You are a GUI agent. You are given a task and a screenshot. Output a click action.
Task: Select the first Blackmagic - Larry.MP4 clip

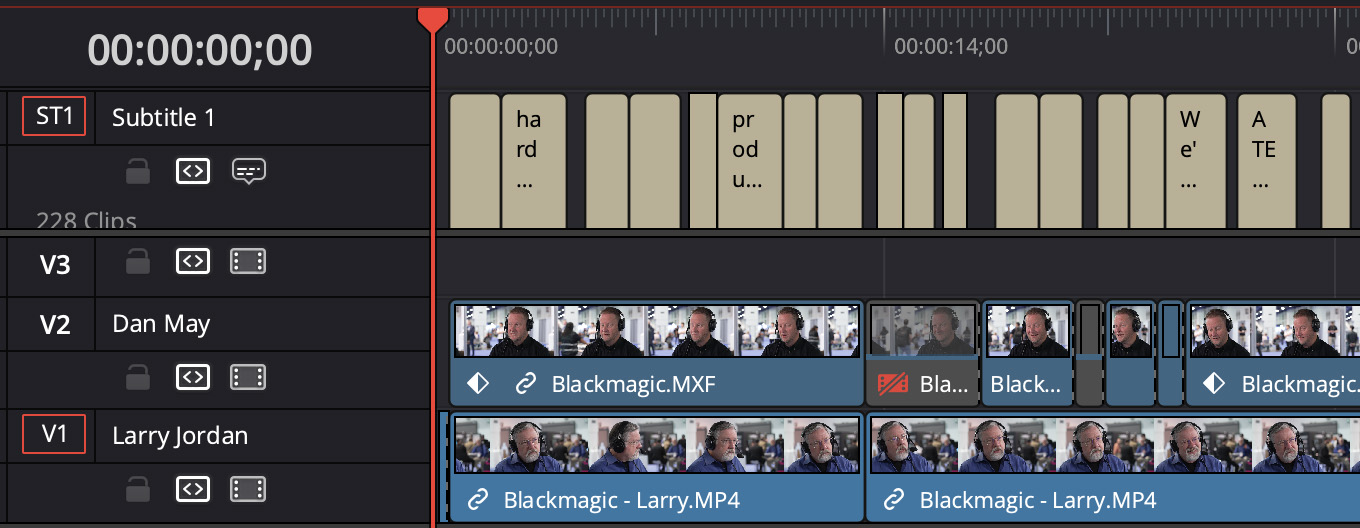654,465
